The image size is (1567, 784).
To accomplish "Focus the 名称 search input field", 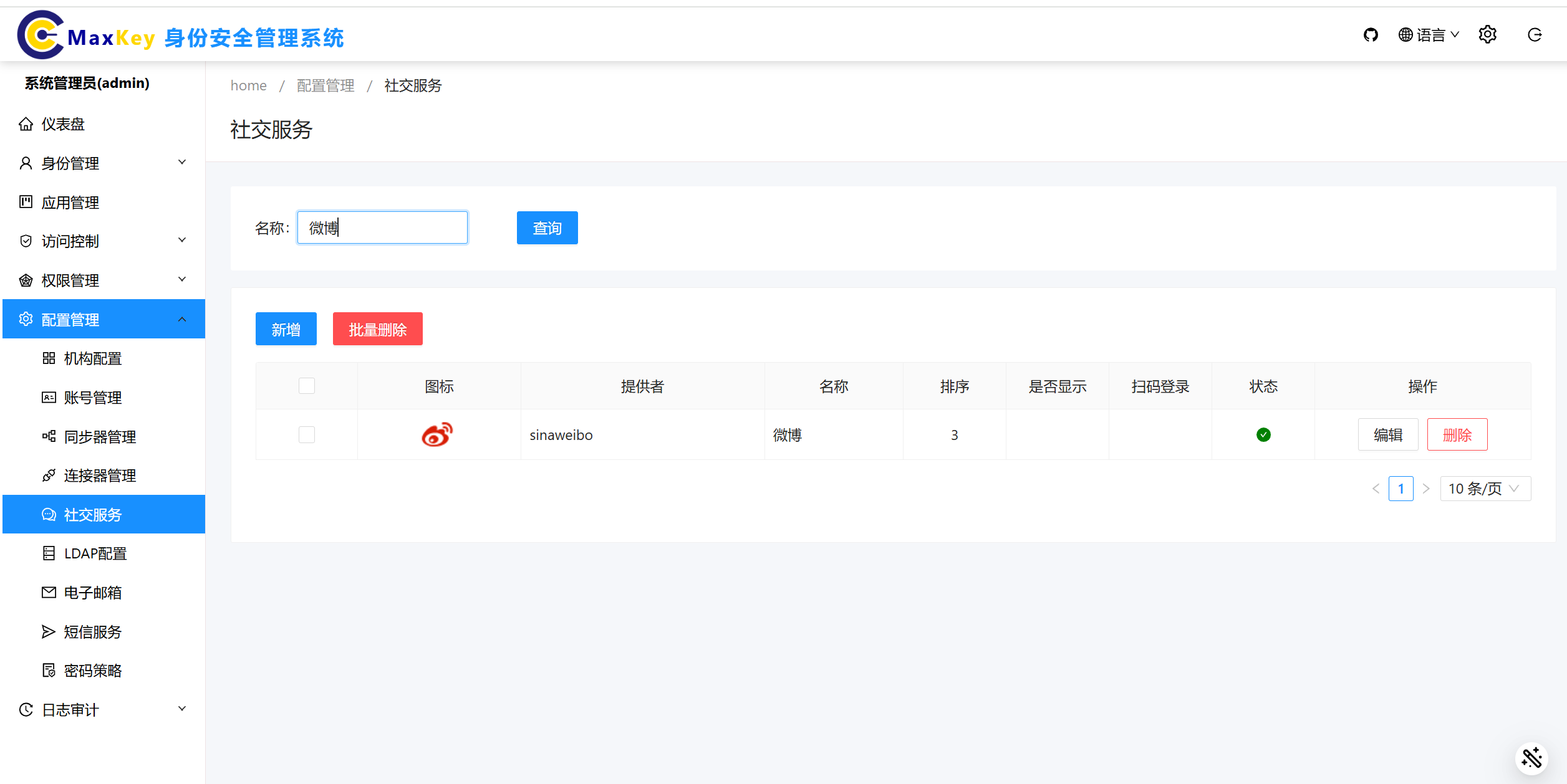I will [382, 228].
